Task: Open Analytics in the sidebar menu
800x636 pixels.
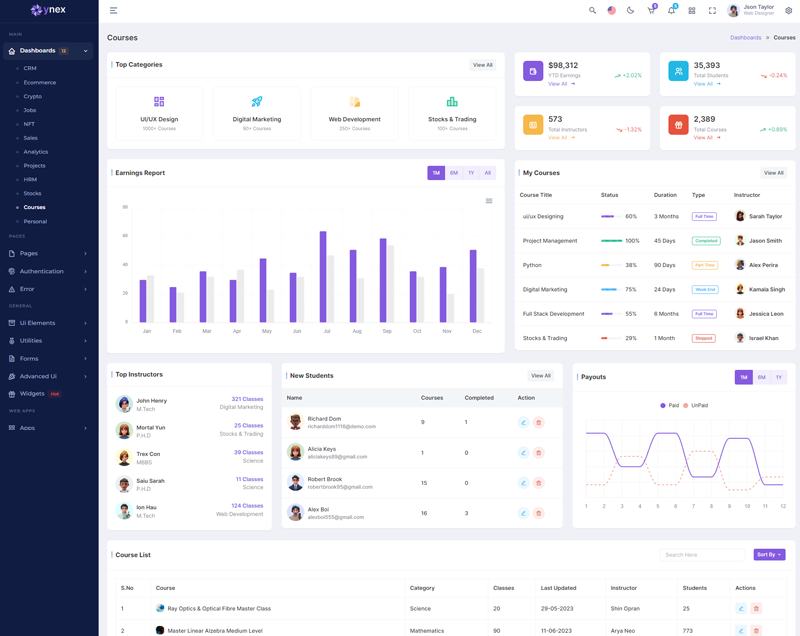Action: click(x=36, y=152)
